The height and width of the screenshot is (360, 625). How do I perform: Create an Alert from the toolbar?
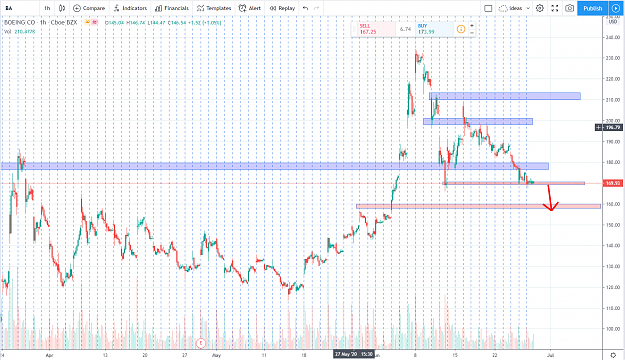250,8
